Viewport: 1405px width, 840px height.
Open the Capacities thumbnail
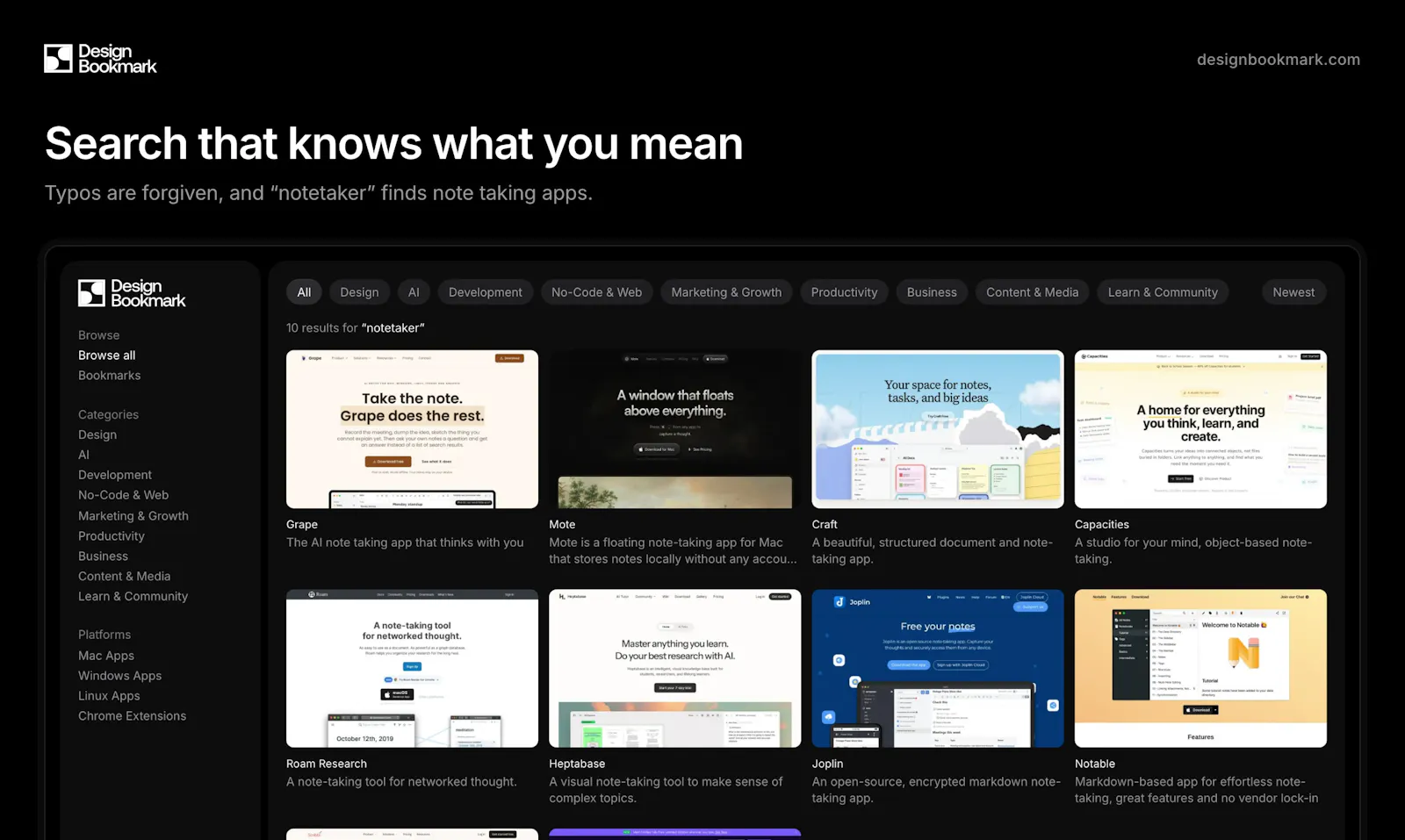(1200, 429)
